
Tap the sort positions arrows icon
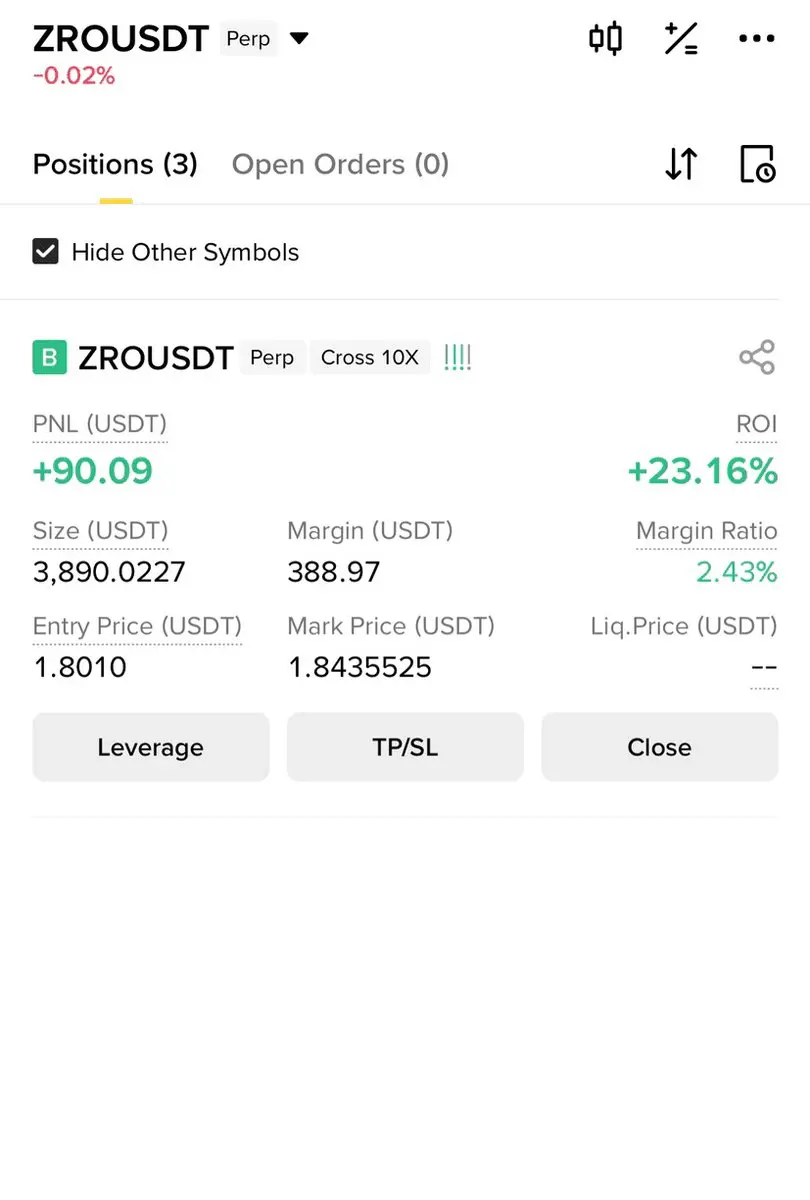[681, 164]
